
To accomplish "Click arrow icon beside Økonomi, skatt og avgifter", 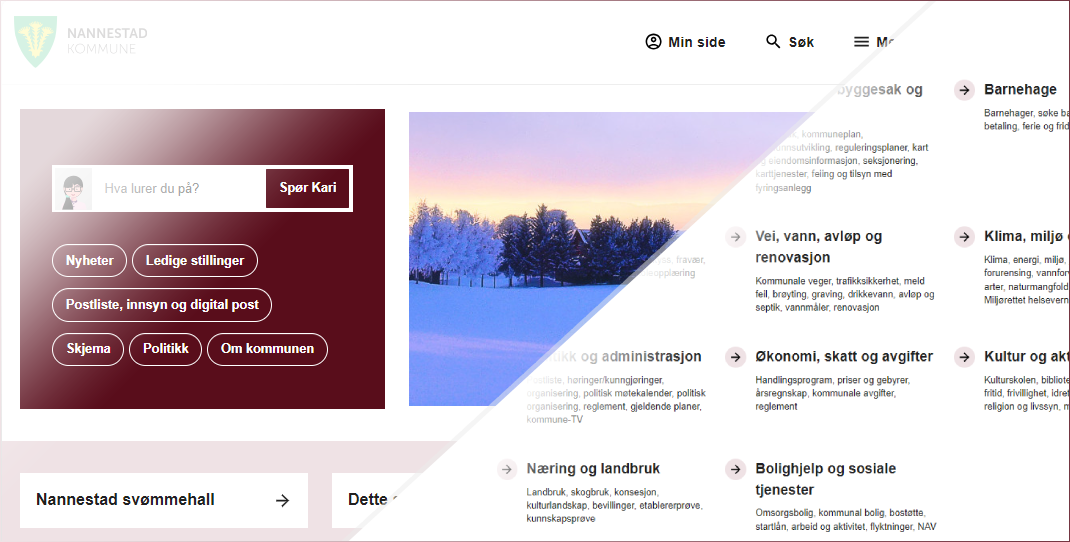I will 735,356.
